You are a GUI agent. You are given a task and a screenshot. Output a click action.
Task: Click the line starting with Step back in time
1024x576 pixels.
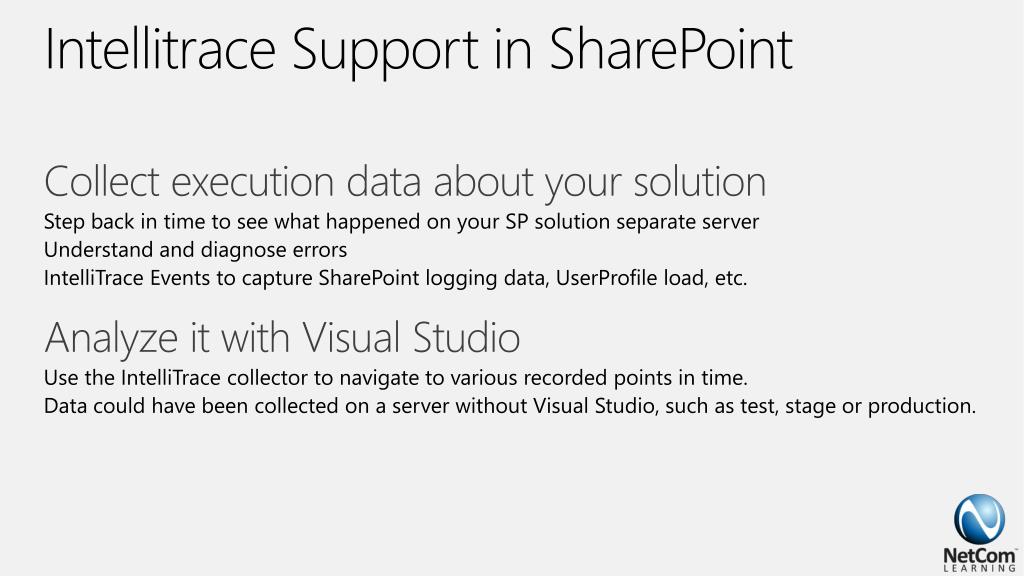pyautogui.click(x=401, y=222)
